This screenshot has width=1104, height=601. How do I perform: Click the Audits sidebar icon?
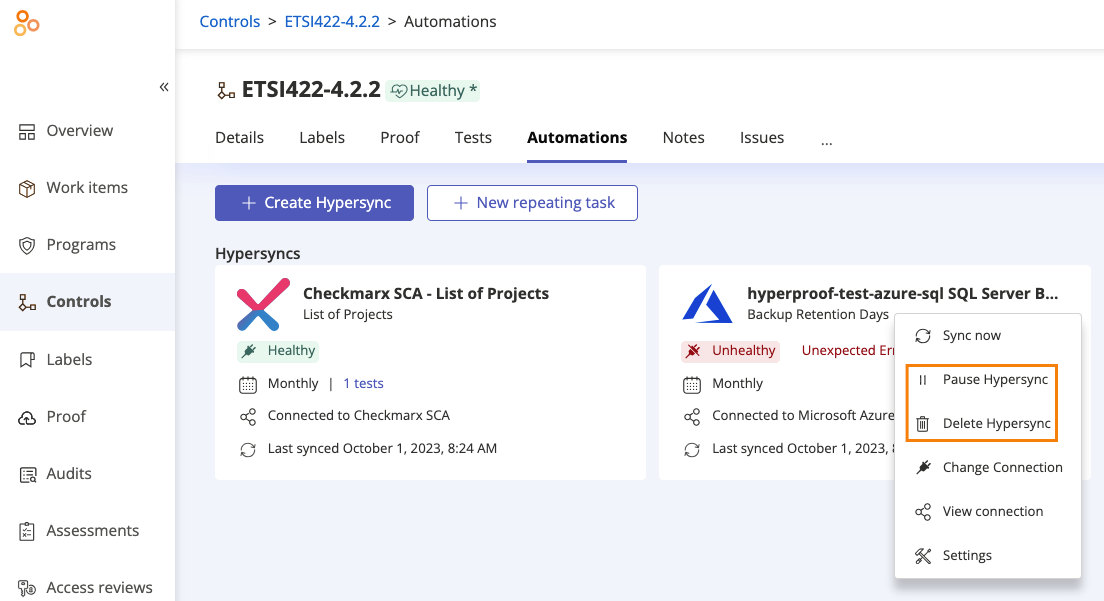tap(27, 474)
